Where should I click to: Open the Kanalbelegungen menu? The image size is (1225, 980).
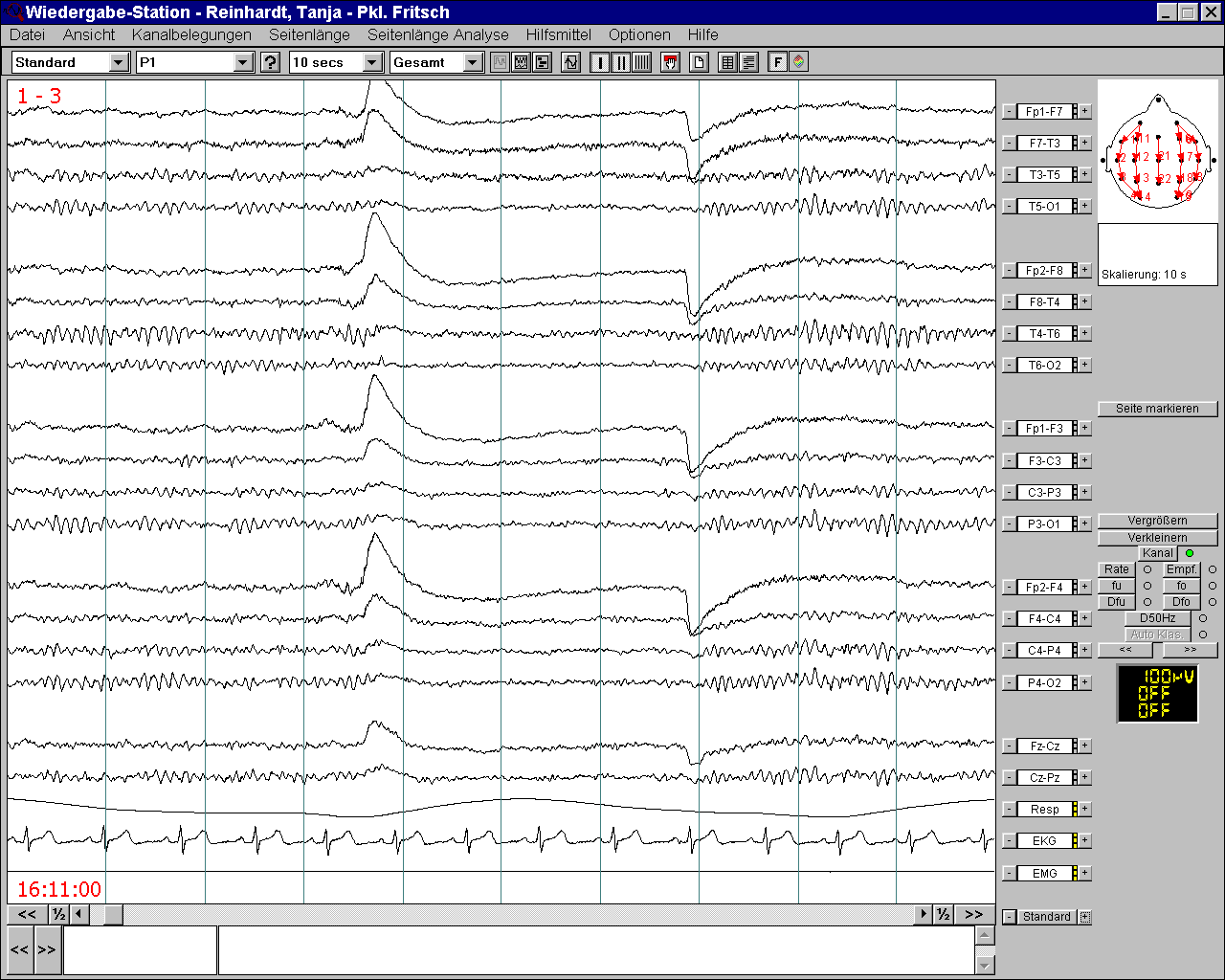(x=191, y=34)
